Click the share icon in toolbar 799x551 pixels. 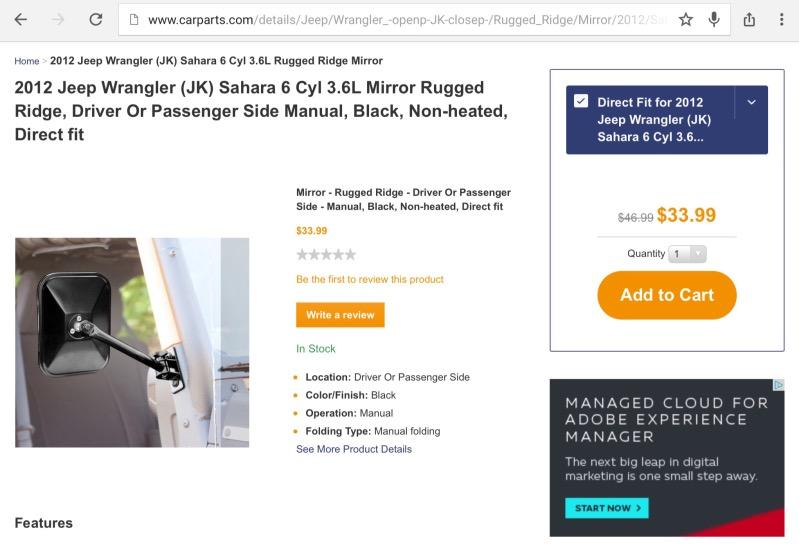749,19
